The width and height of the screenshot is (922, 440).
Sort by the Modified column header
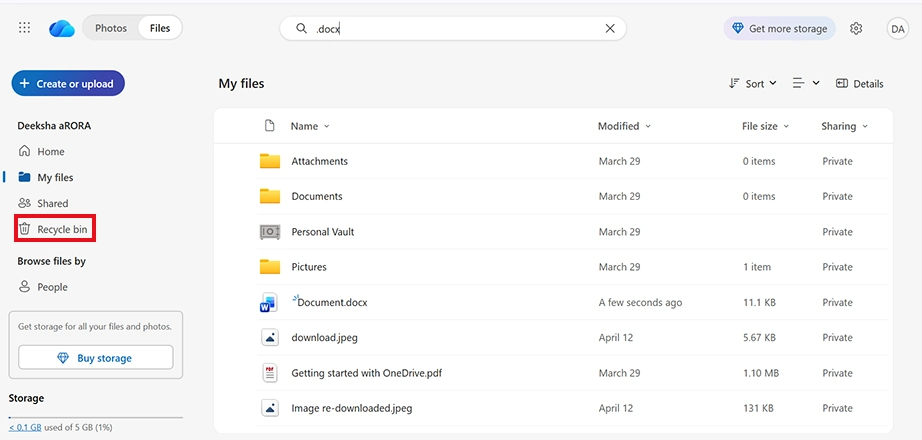pyautogui.click(x=624, y=126)
